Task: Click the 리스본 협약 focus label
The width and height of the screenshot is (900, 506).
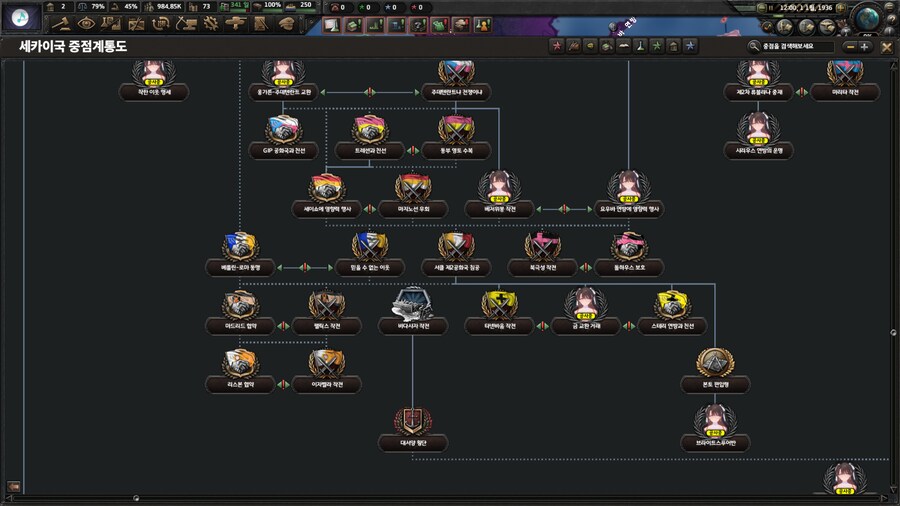Action: (238, 385)
